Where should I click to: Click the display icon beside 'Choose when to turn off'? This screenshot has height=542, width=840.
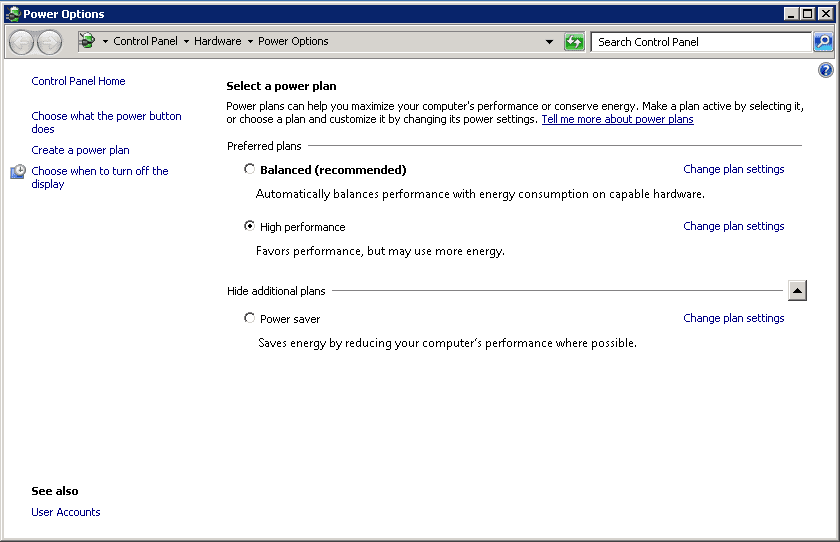[x=18, y=172]
